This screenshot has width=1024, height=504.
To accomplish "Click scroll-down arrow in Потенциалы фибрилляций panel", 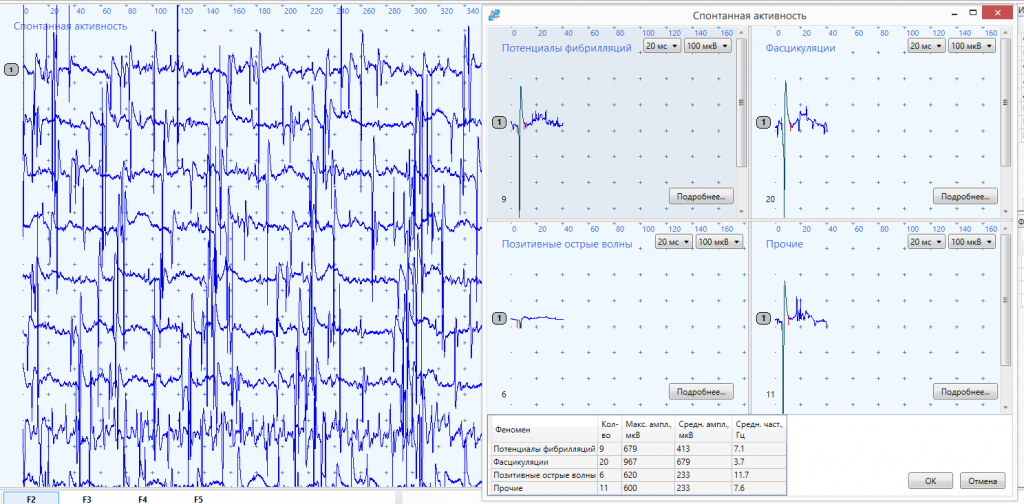I will [x=741, y=212].
